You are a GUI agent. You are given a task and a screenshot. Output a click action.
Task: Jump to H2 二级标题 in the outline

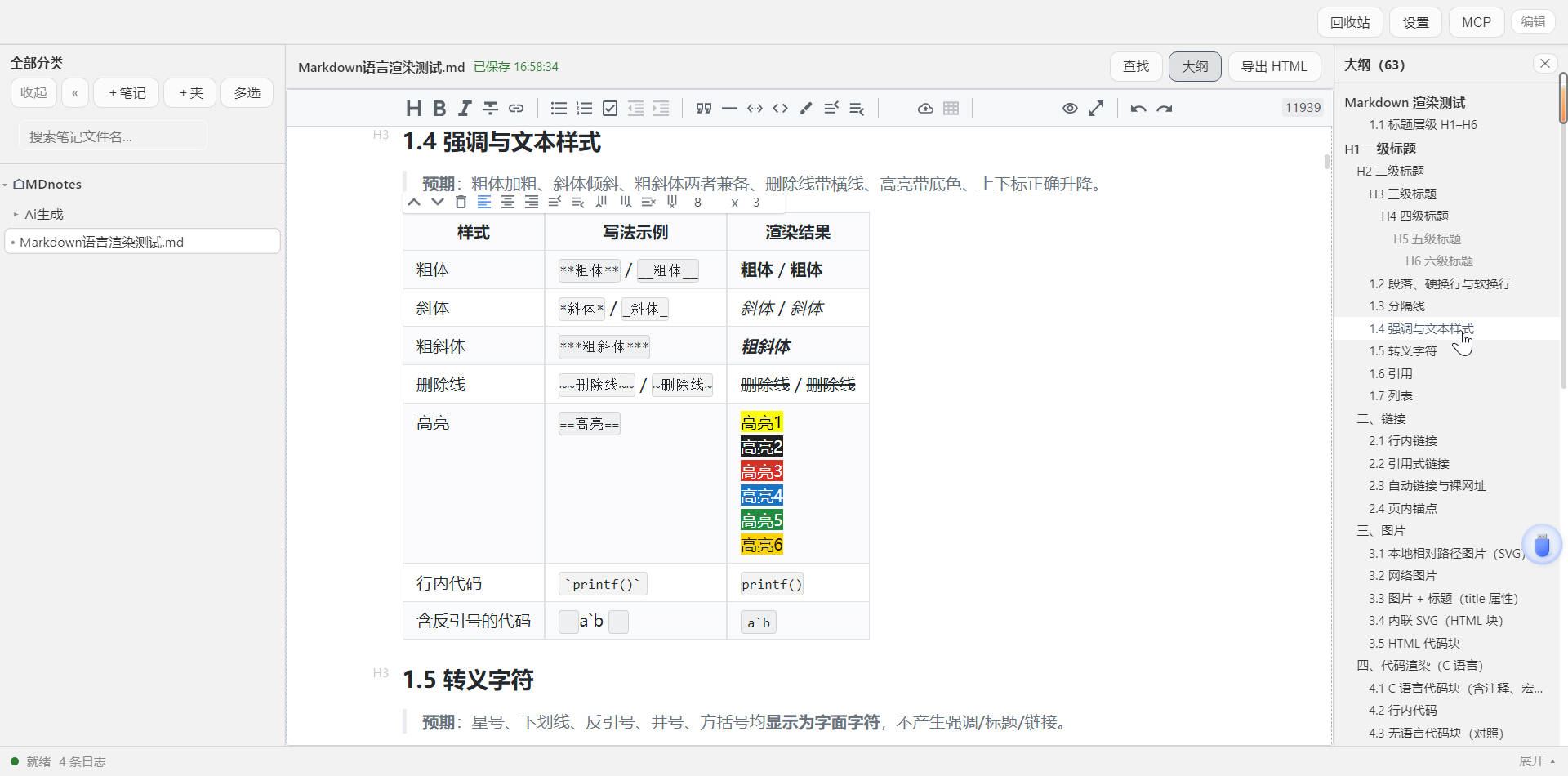[1390, 171]
